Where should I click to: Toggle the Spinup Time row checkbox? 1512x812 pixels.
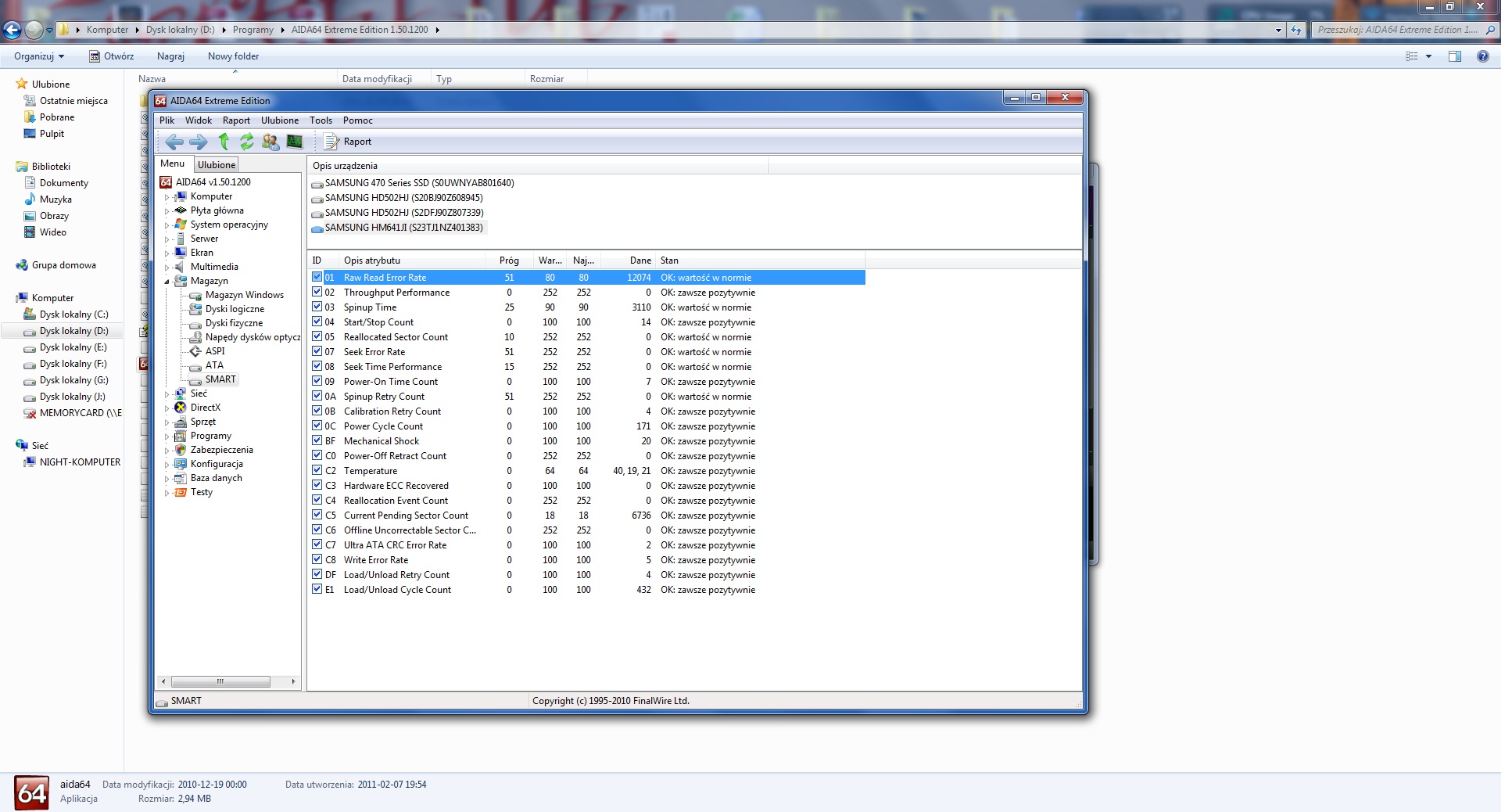coord(317,307)
